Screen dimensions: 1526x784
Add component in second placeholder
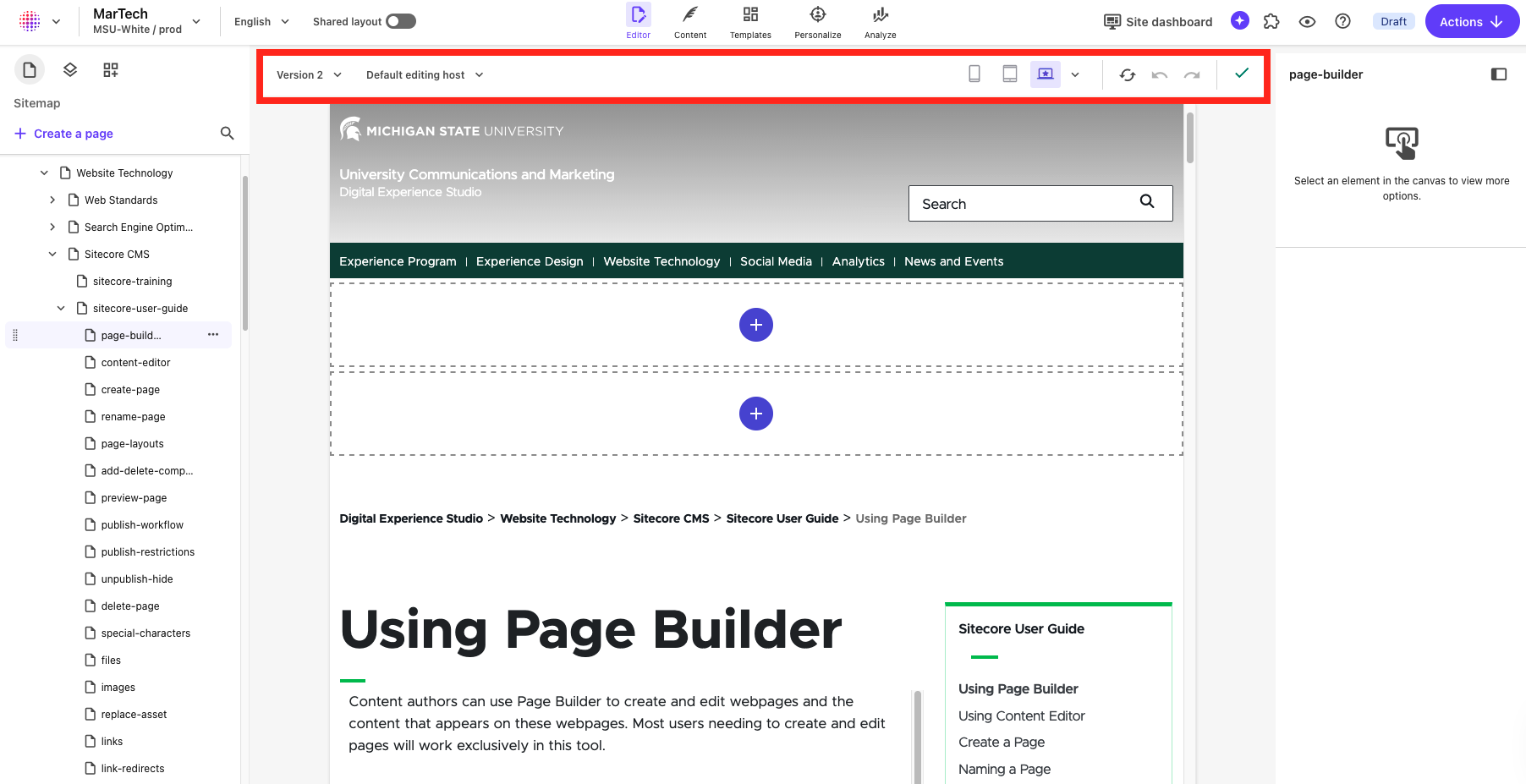pos(756,414)
